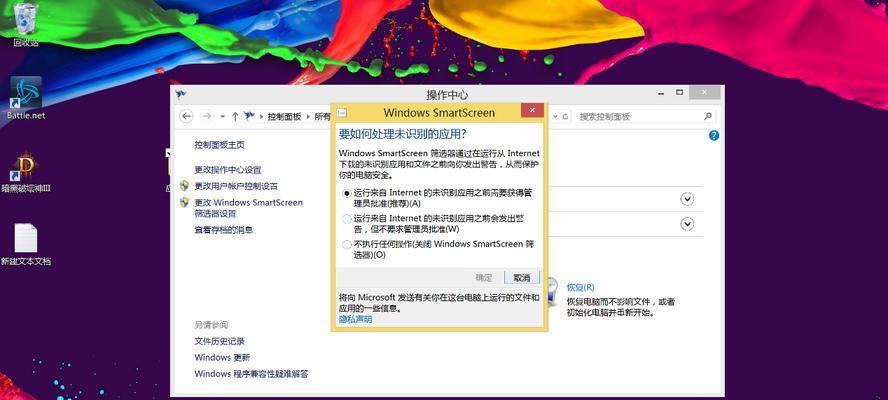Open the Diablo III desktop shortcut
This screenshot has height=400, width=888.
coord(25,171)
